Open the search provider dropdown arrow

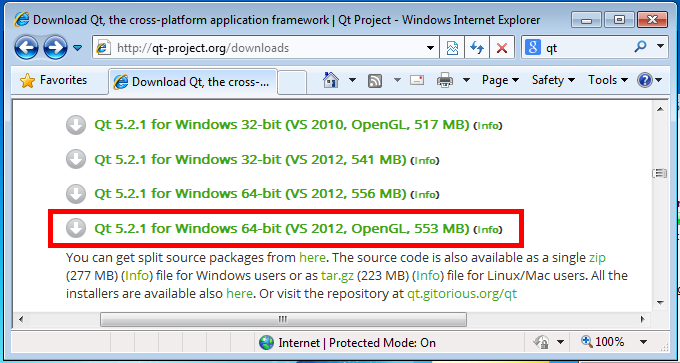660,47
